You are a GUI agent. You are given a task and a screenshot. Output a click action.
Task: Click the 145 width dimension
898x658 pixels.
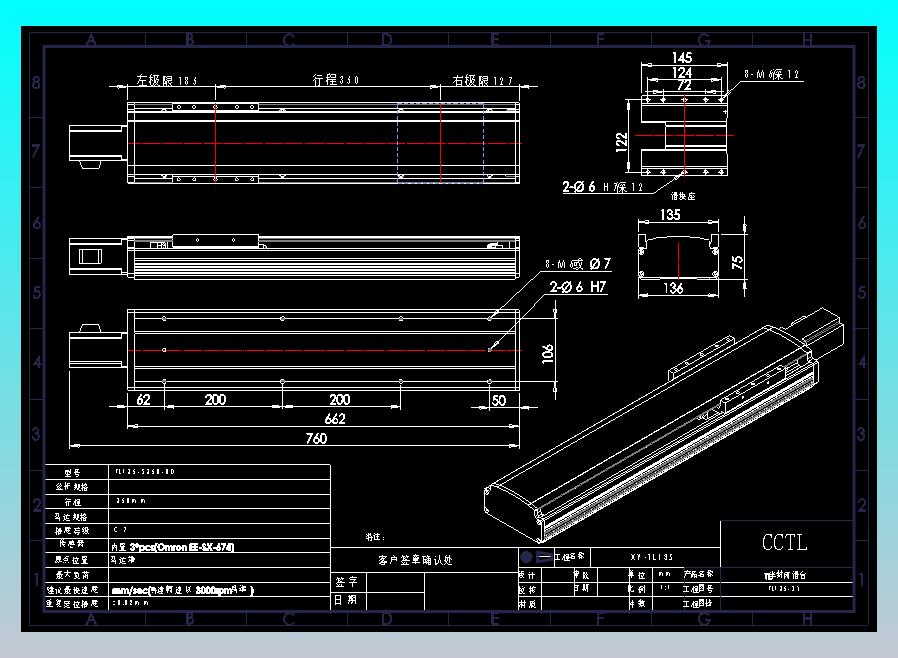[x=682, y=58]
